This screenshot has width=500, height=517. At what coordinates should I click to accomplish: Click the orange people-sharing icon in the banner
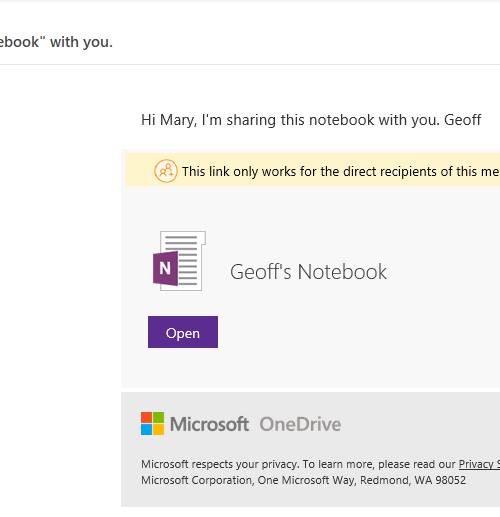pos(166,171)
